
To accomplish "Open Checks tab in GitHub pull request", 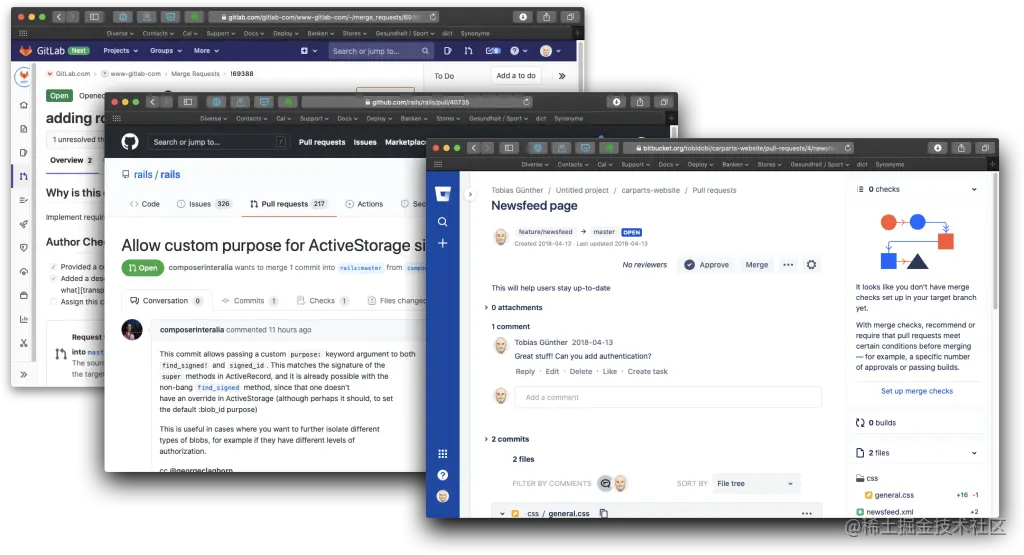I will pyautogui.click(x=322, y=300).
